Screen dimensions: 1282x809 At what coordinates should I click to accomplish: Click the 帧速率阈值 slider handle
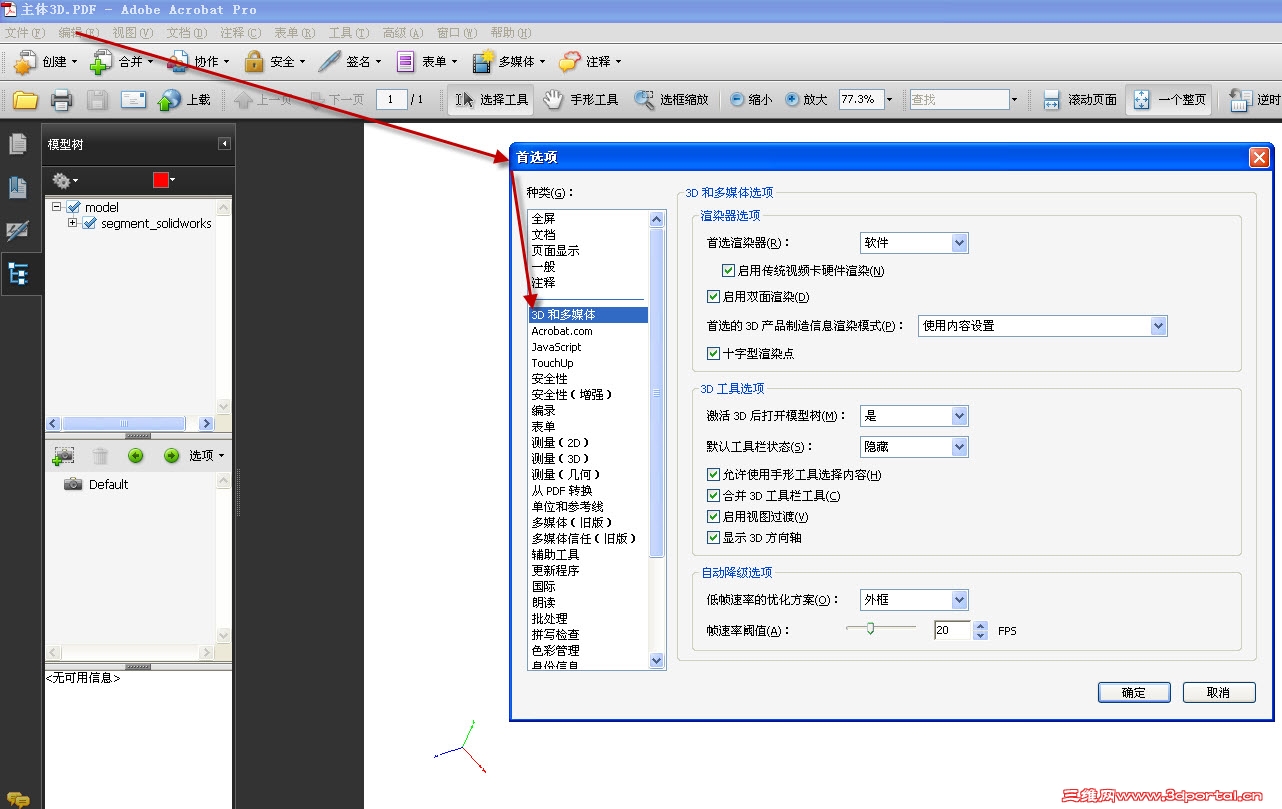coord(871,628)
